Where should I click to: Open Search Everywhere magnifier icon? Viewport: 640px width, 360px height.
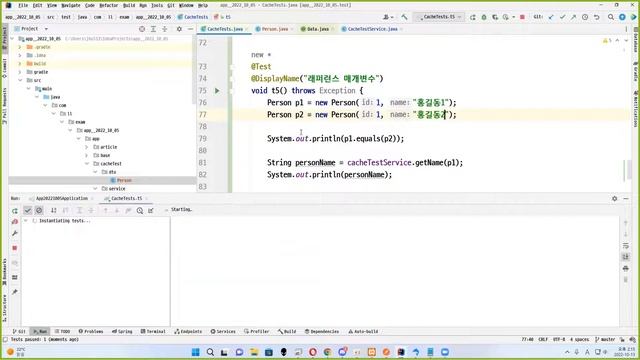611,17
